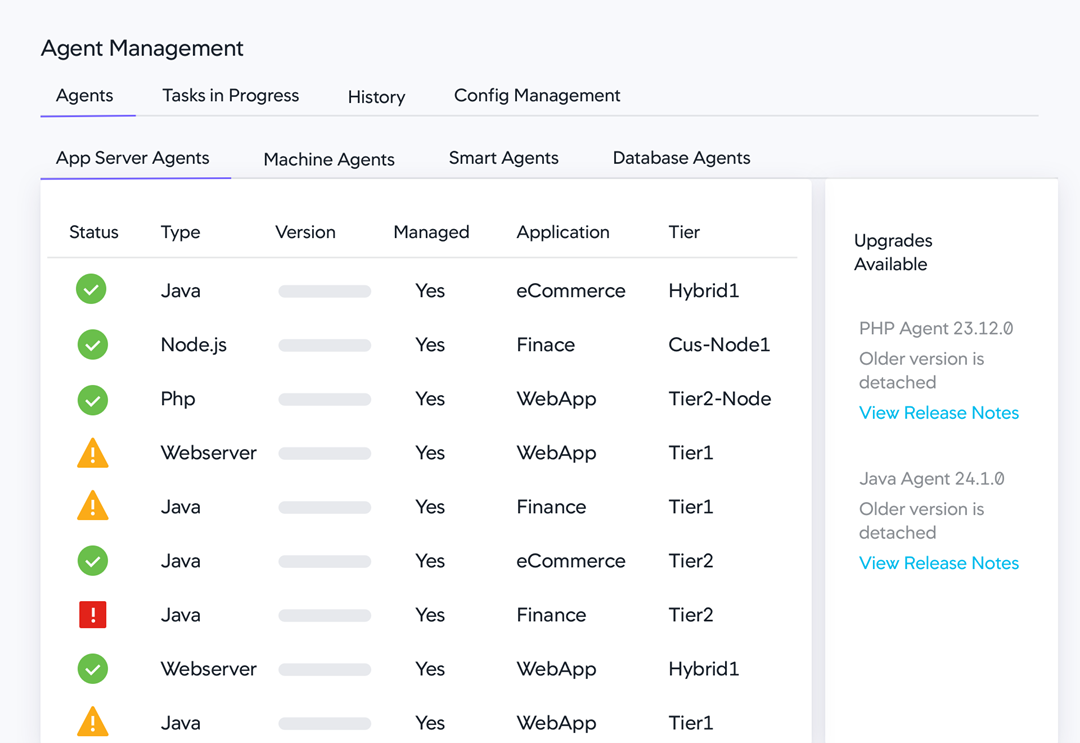This screenshot has height=743, width=1080.
Task: View Release Notes for Java Agent 24.1.0
Action: coord(938,563)
